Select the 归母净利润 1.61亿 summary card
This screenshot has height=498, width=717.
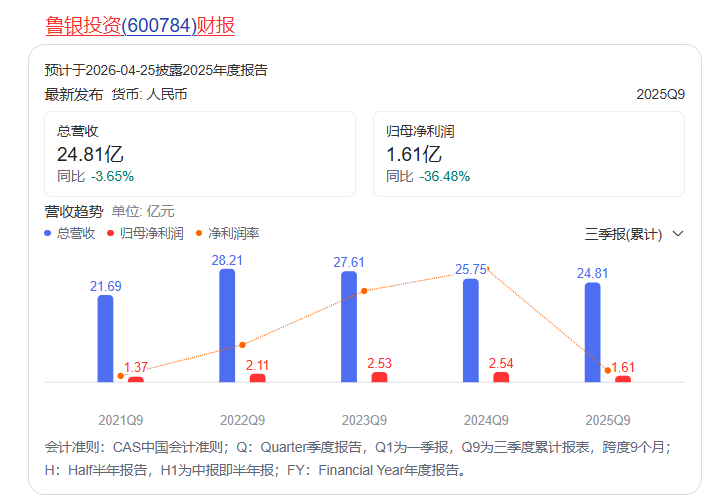(535, 154)
